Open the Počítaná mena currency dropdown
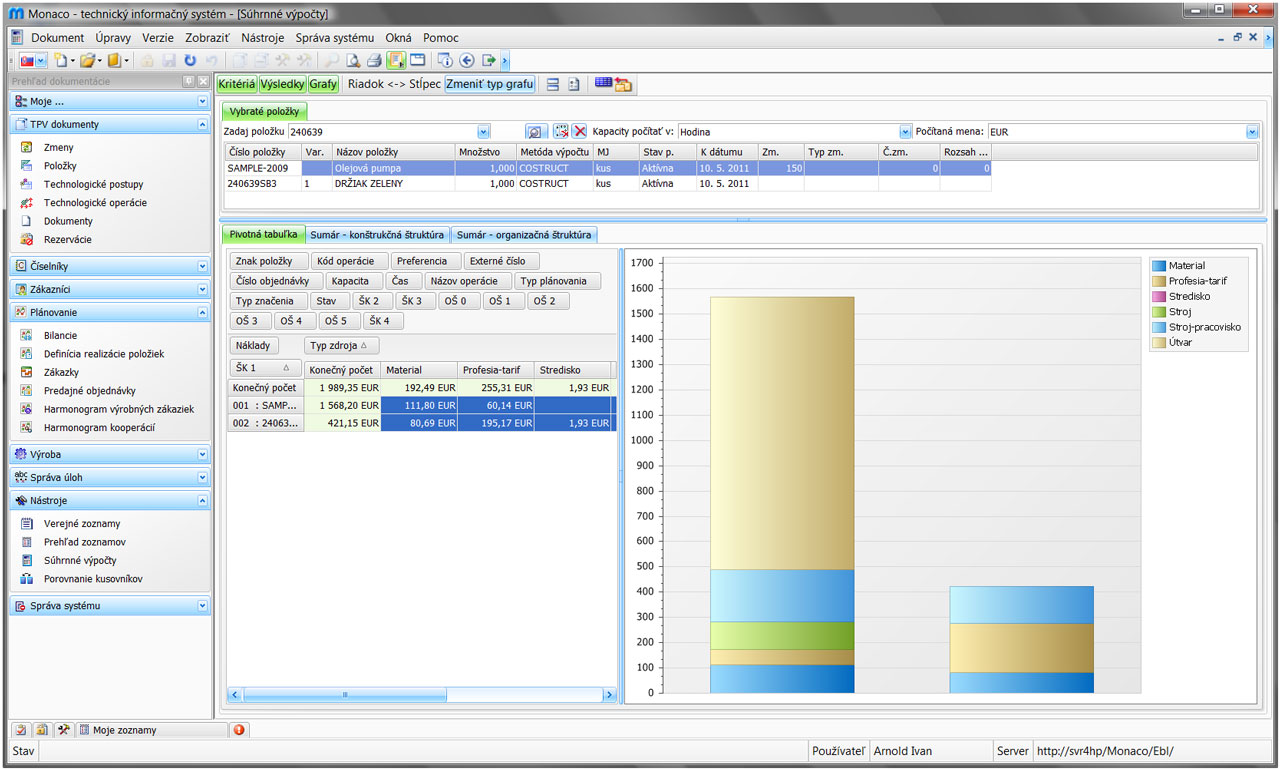Viewport: 1280px width, 770px height. point(1252,132)
